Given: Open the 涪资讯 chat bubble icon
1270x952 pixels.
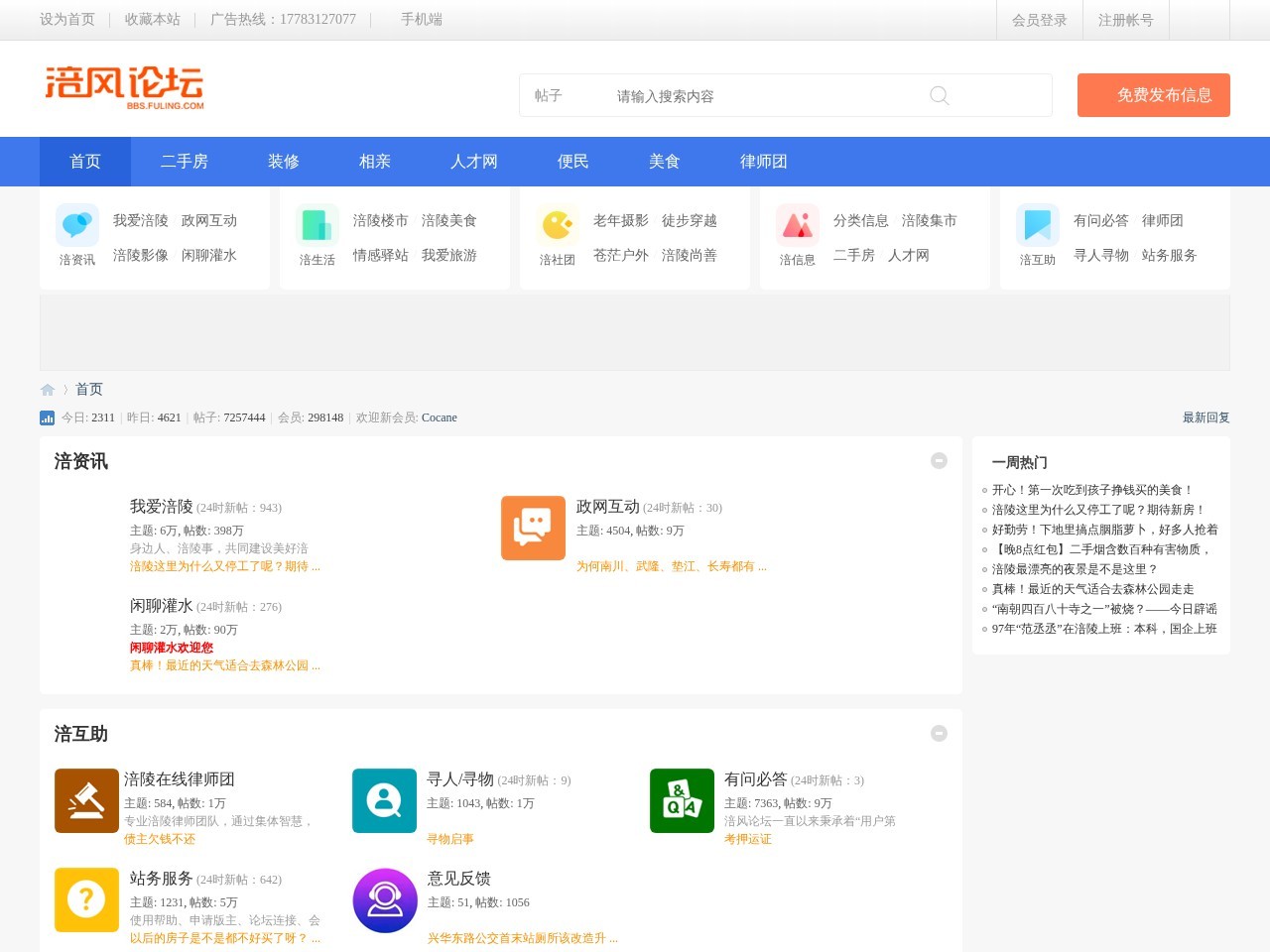Looking at the screenshot, I should click(x=77, y=225).
